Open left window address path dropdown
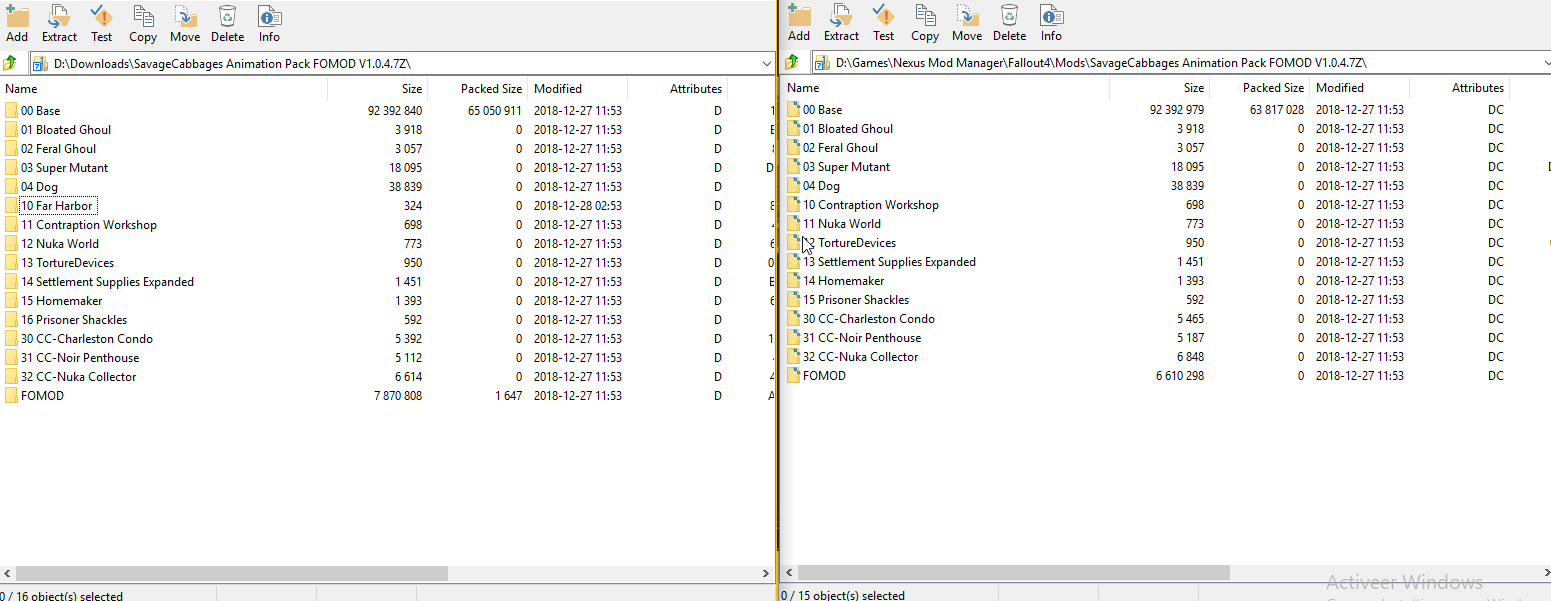This screenshot has width=1551, height=601. click(x=766, y=63)
